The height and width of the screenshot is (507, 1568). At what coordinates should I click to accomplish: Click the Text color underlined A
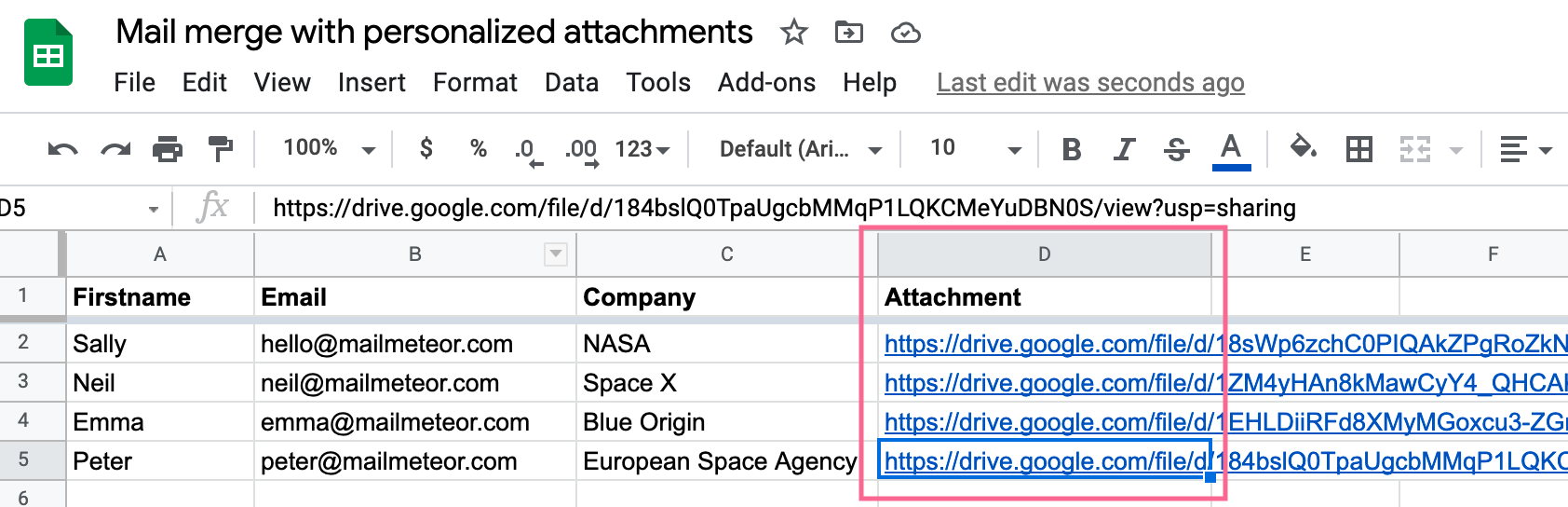[1231, 150]
